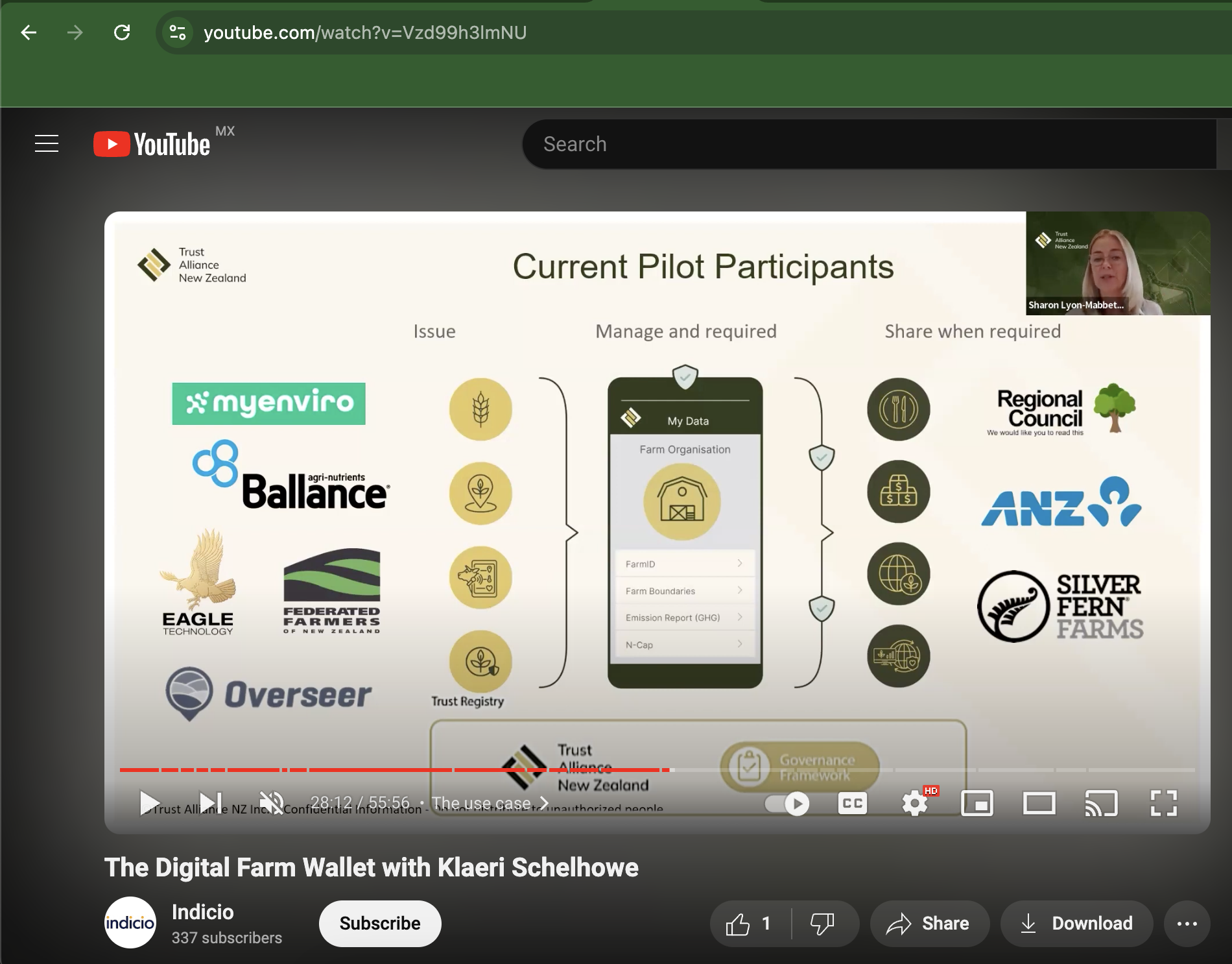This screenshot has width=1232, height=964.
Task: Go forward in browser history
Action: tap(75, 32)
